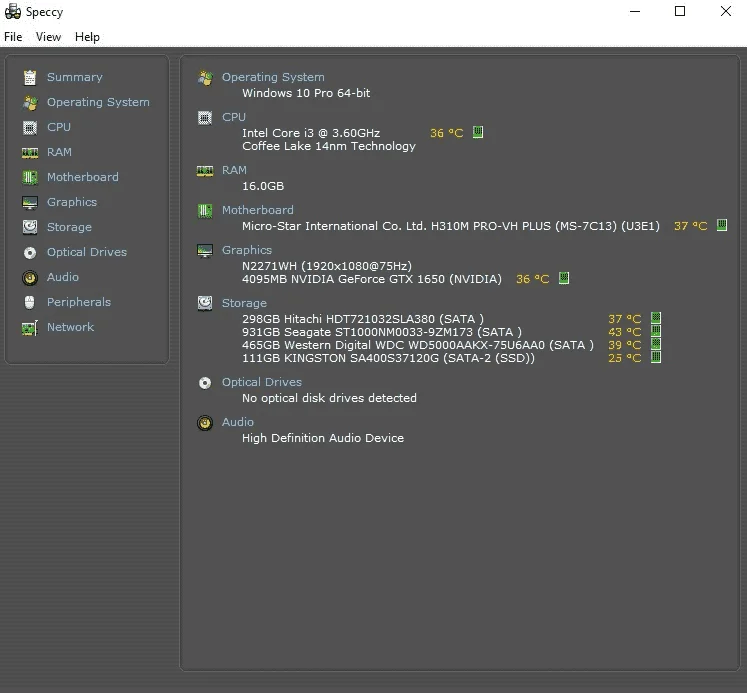Screen dimensions: 747x693
Task: Open Operating System section in sidebar
Action: pyautogui.click(x=98, y=102)
